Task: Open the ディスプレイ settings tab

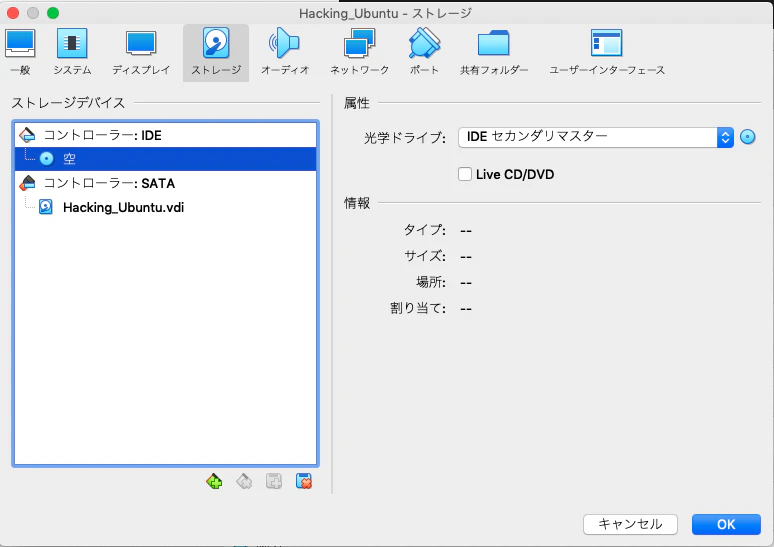Action: click(x=141, y=52)
